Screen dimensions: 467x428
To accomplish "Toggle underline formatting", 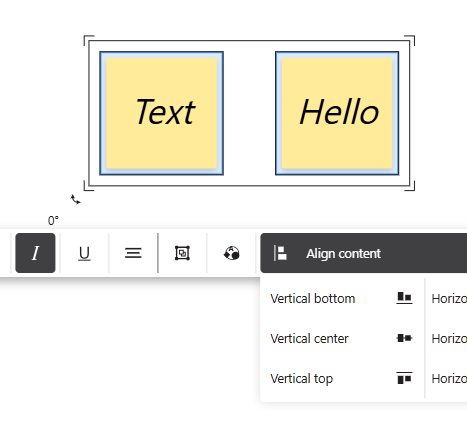I will [x=84, y=253].
